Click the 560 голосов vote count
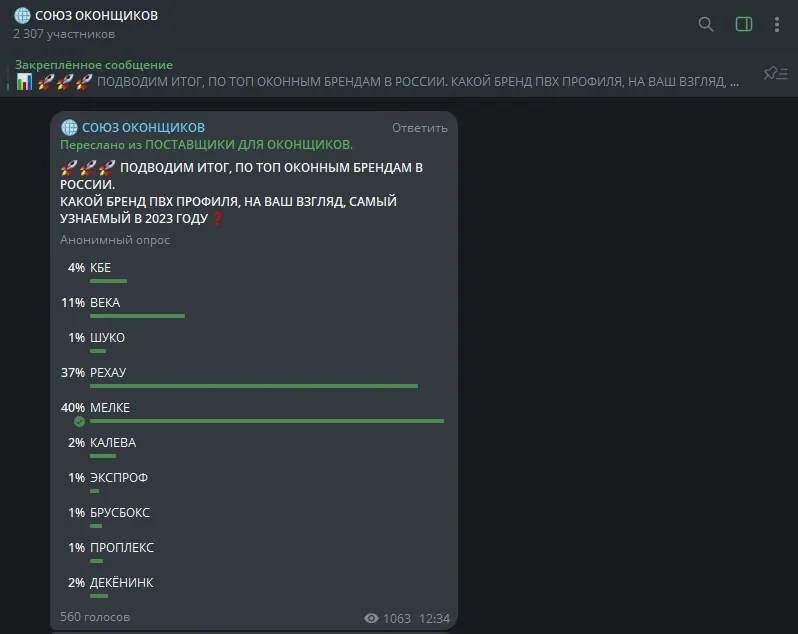798x634 pixels. (95, 617)
